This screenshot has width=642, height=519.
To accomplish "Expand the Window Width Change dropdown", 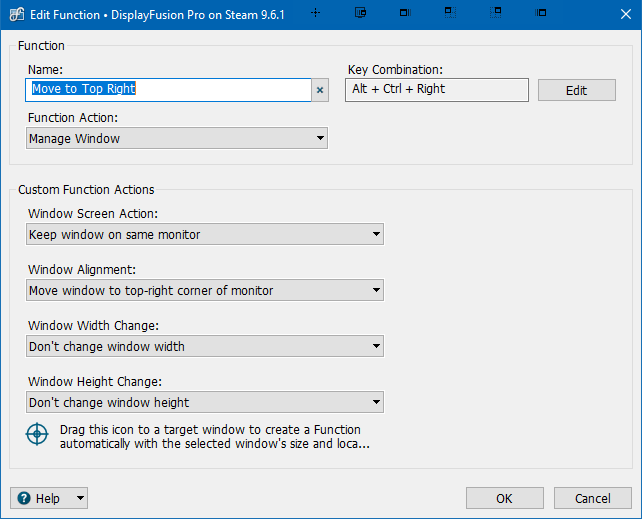I will coord(205,346).
